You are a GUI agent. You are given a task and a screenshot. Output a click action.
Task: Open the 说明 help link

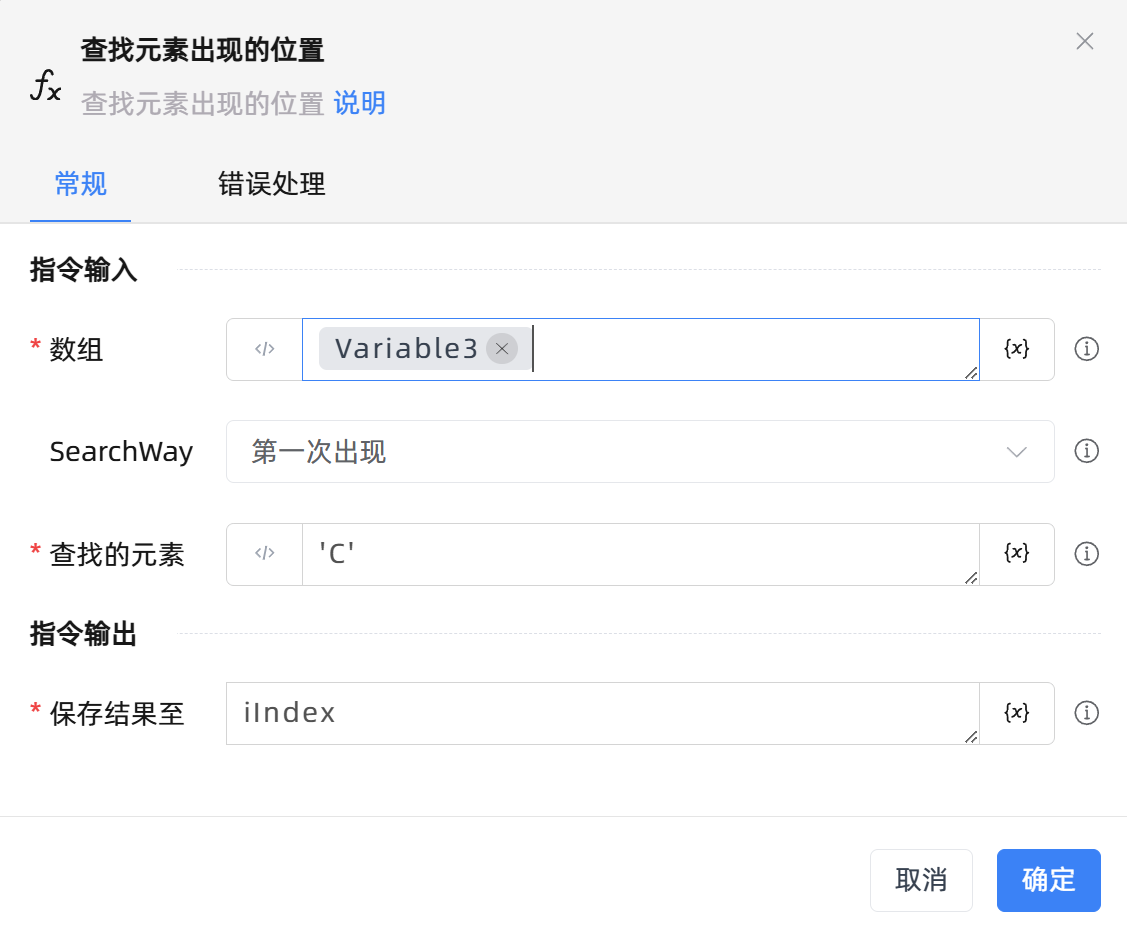pos(360,104)
